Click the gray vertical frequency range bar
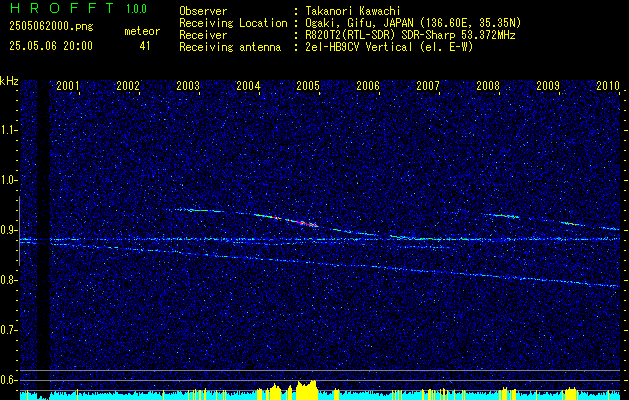This screenshot has height=400, width=629. tap(19, 231)
